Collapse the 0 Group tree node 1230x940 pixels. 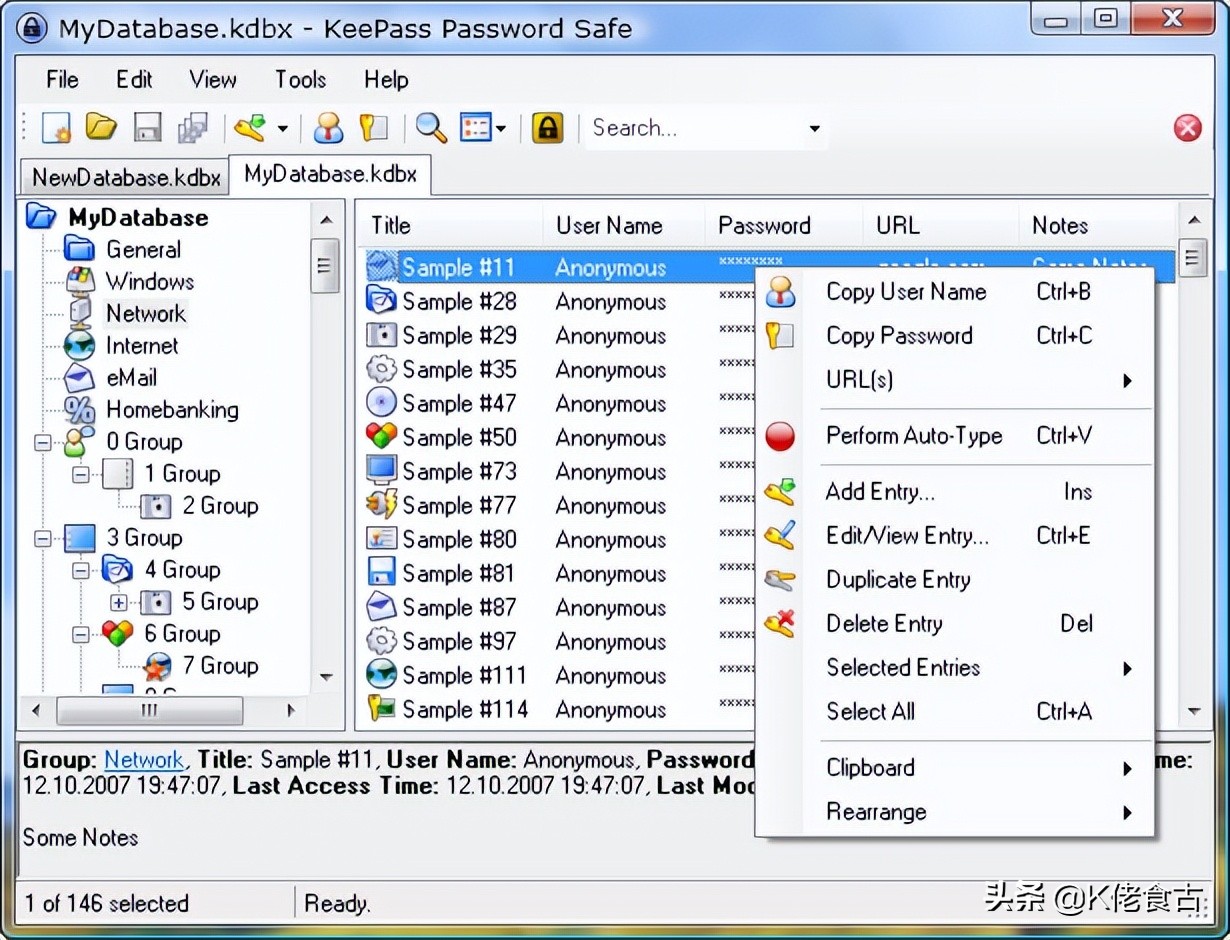click(42, 442)
